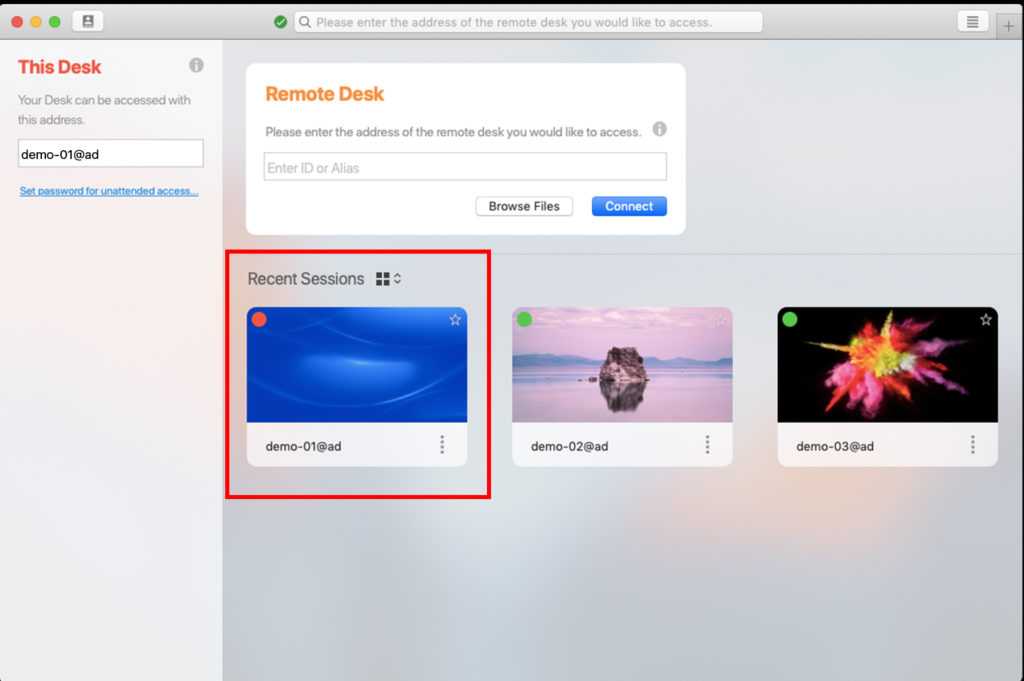Click the Browse Files button
The image size is (1024, 681).
click(x=524, y=206)
